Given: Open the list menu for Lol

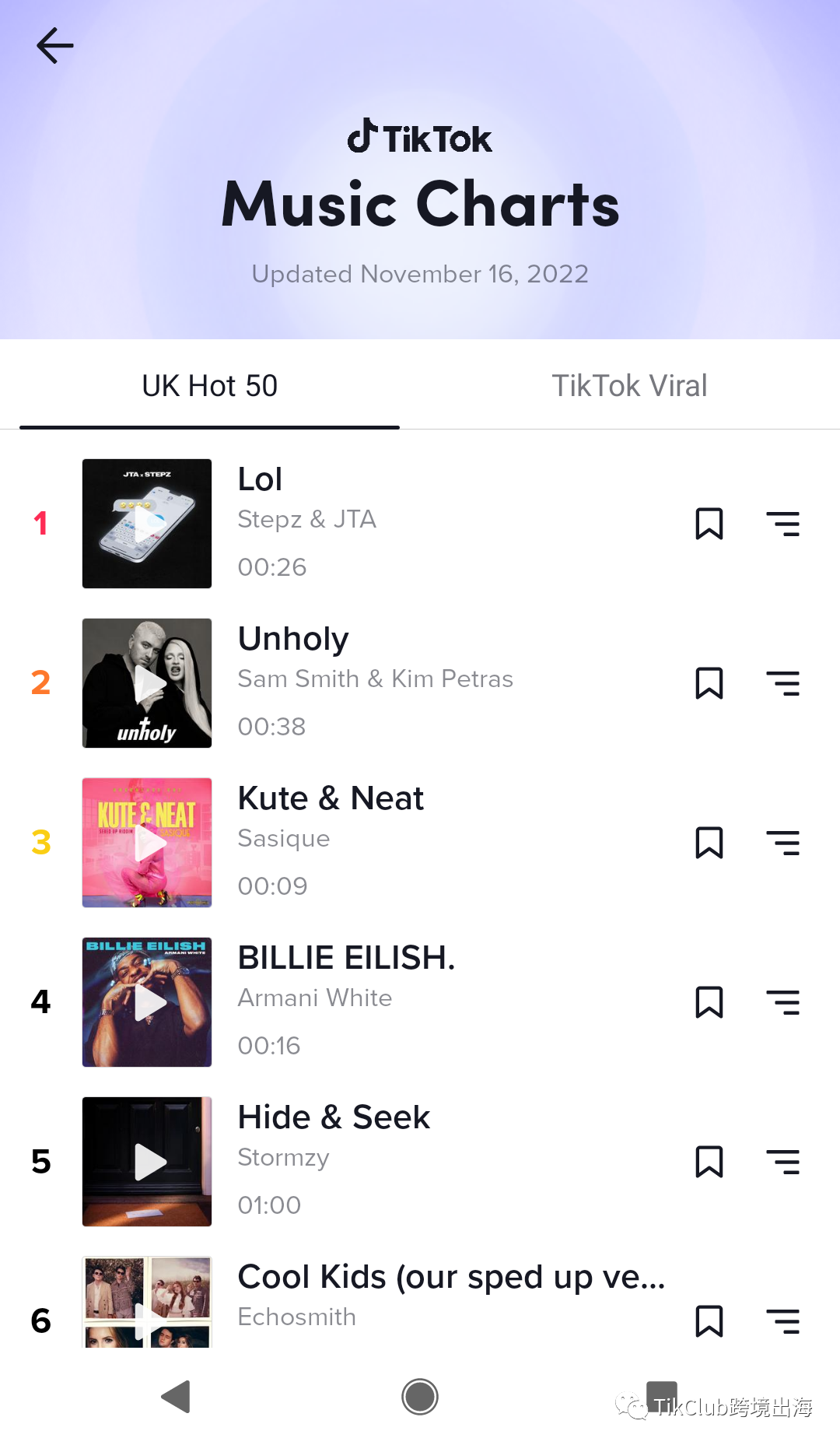Looking at the screenshot, I should pyautogui.click(x=782, y=524).
